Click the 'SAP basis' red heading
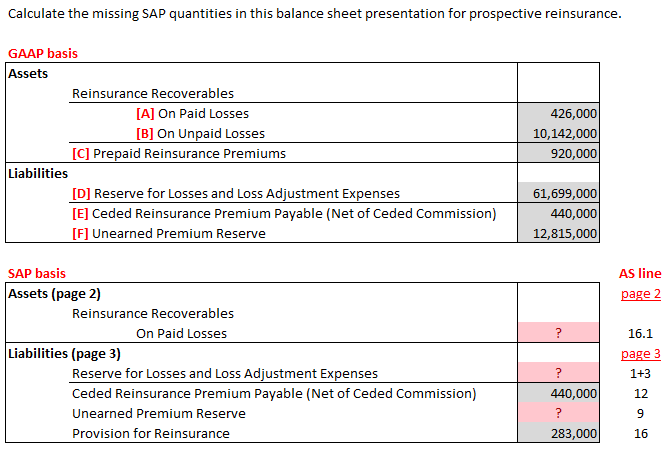The image size is (670, 452). point(37,273)
